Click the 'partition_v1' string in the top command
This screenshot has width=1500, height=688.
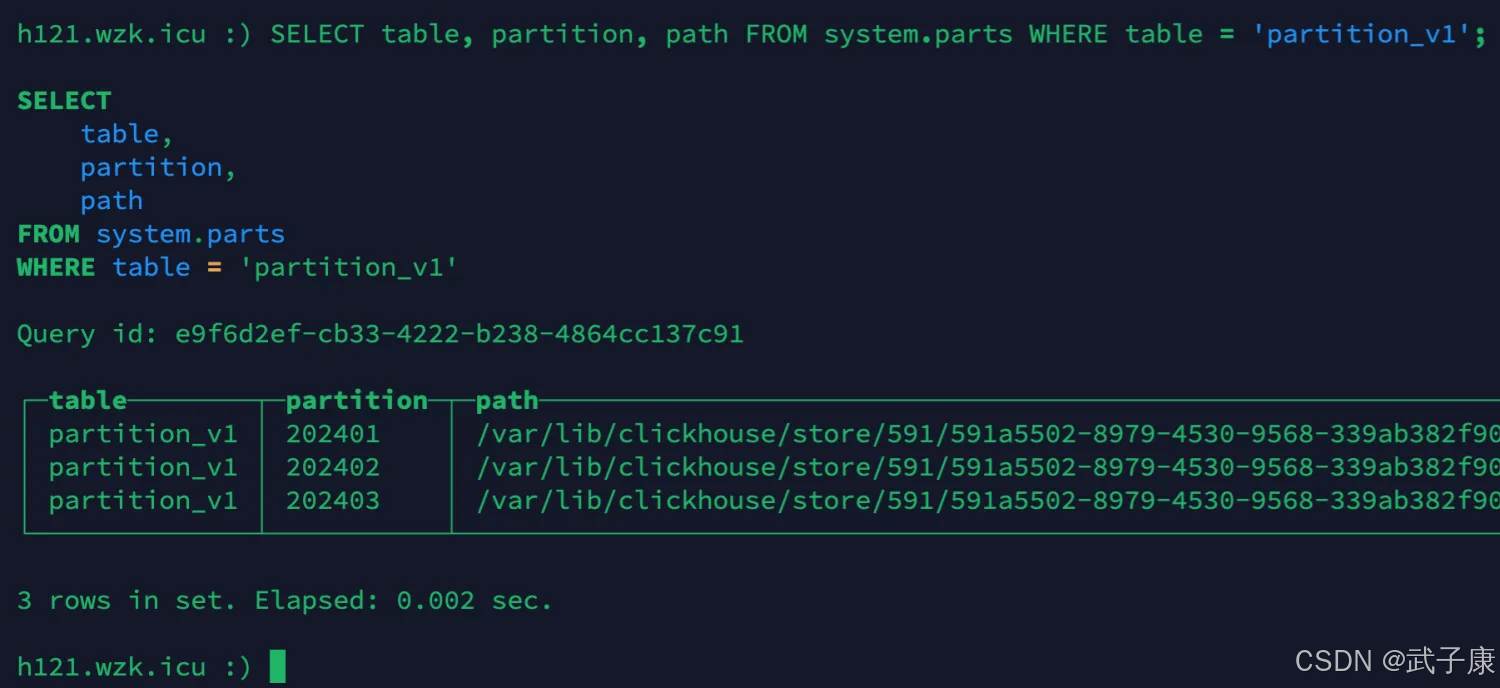(1360, 34)
